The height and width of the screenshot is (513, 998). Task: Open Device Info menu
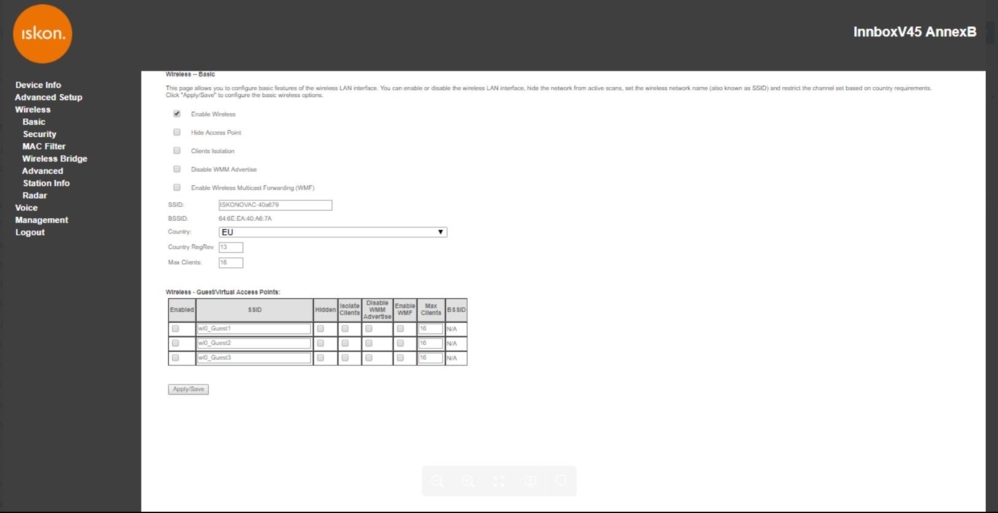click(38, 85)
